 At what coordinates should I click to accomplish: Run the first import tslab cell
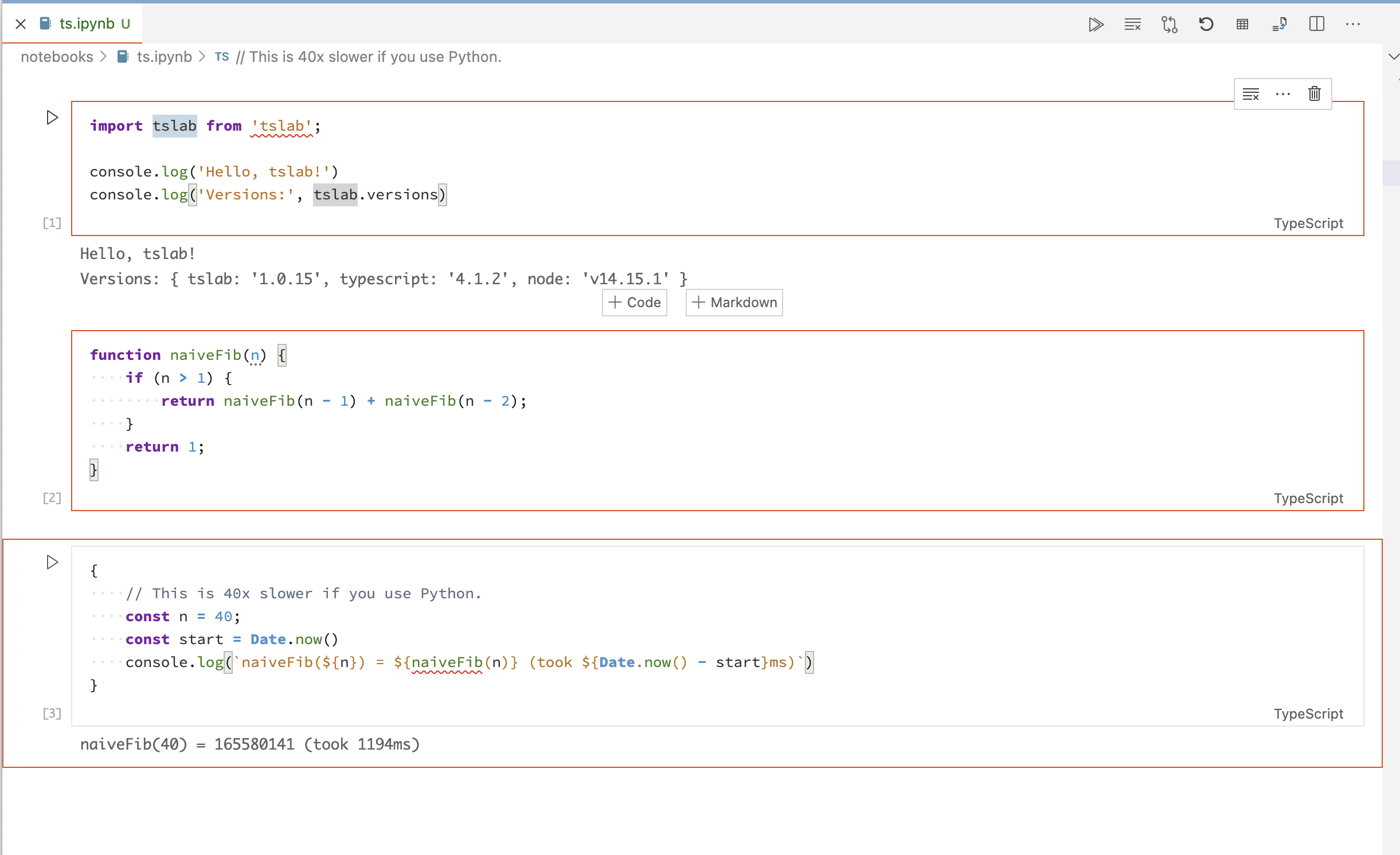tap(52, 117)
